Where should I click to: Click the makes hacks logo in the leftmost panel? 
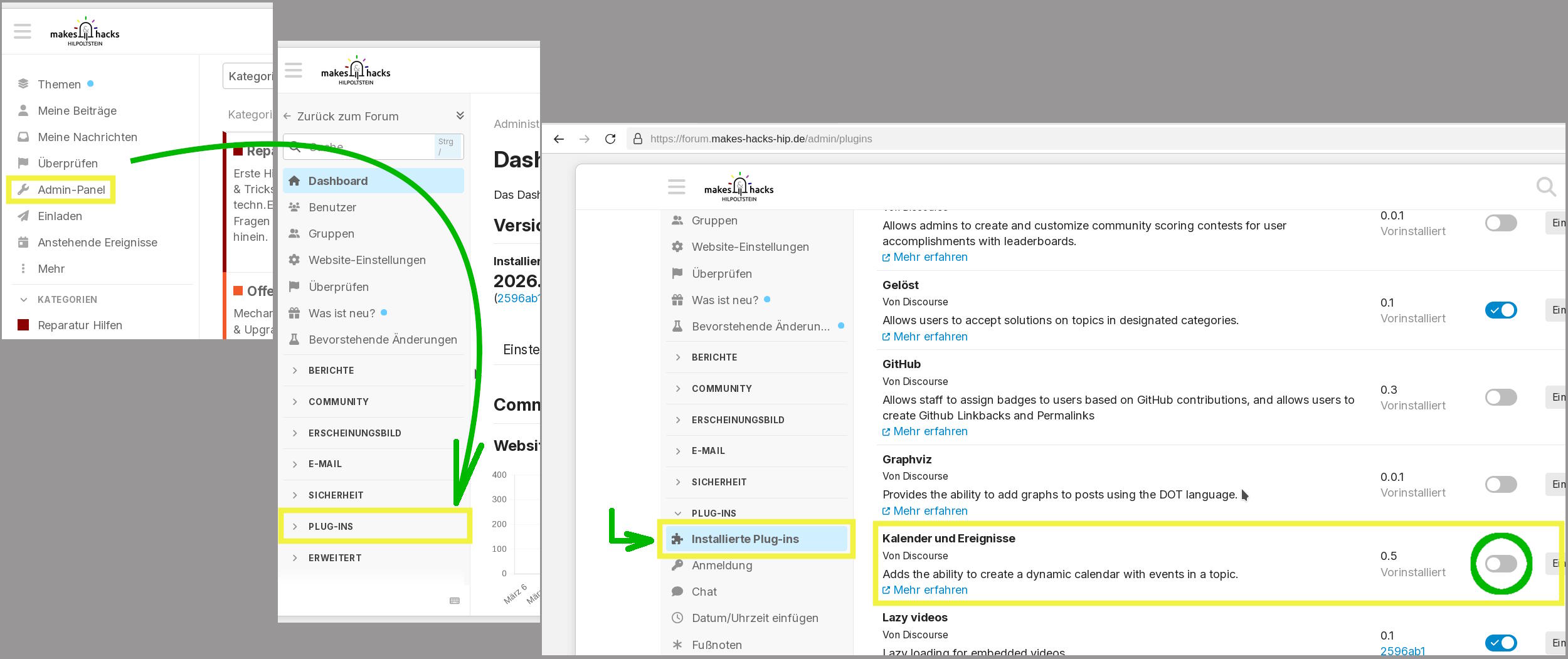tap(85, 31)
